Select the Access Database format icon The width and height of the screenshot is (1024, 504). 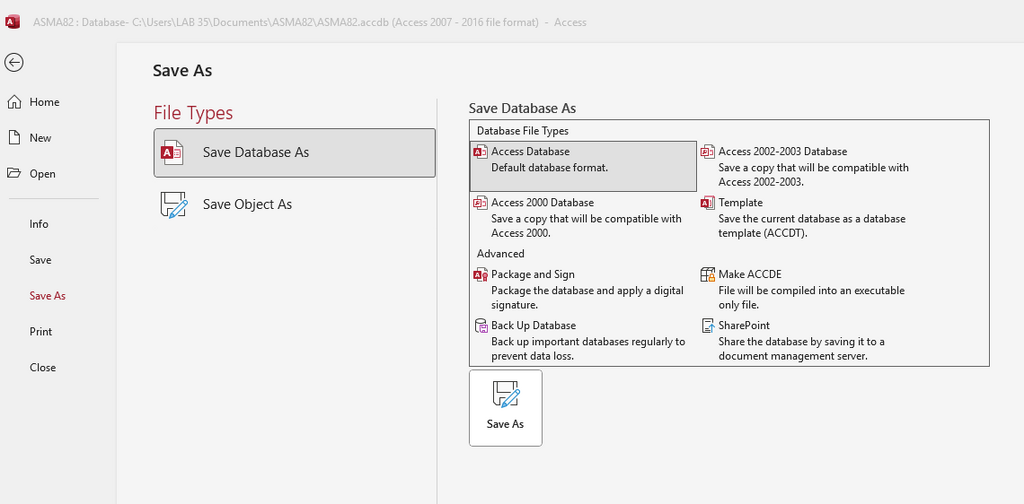(x=481, y=152)
